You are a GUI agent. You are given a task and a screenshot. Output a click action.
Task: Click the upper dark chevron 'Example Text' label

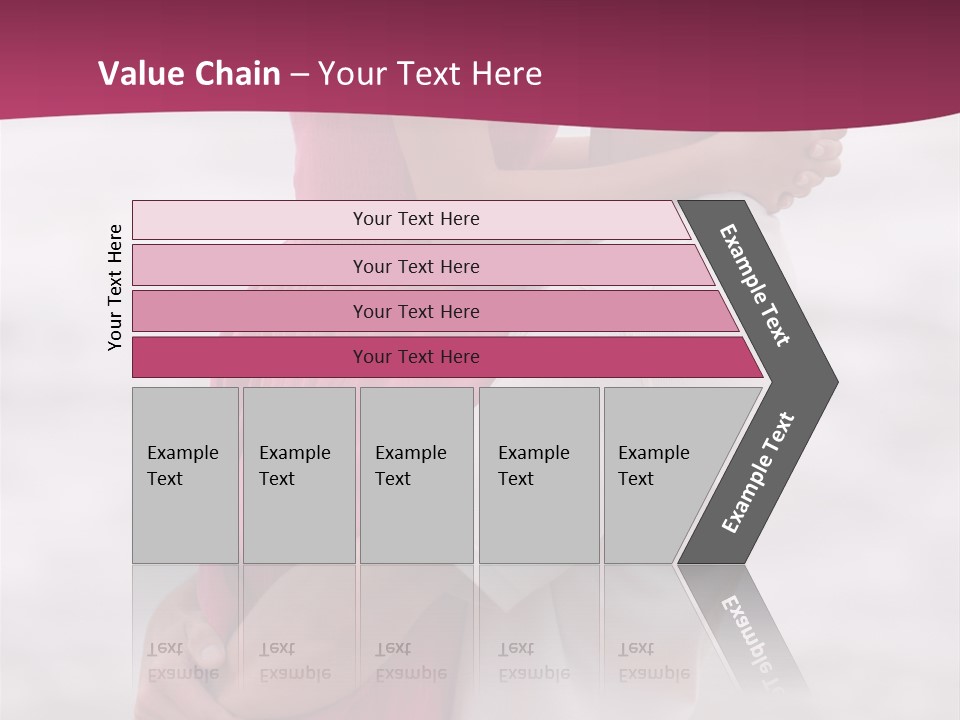point(755,285)
